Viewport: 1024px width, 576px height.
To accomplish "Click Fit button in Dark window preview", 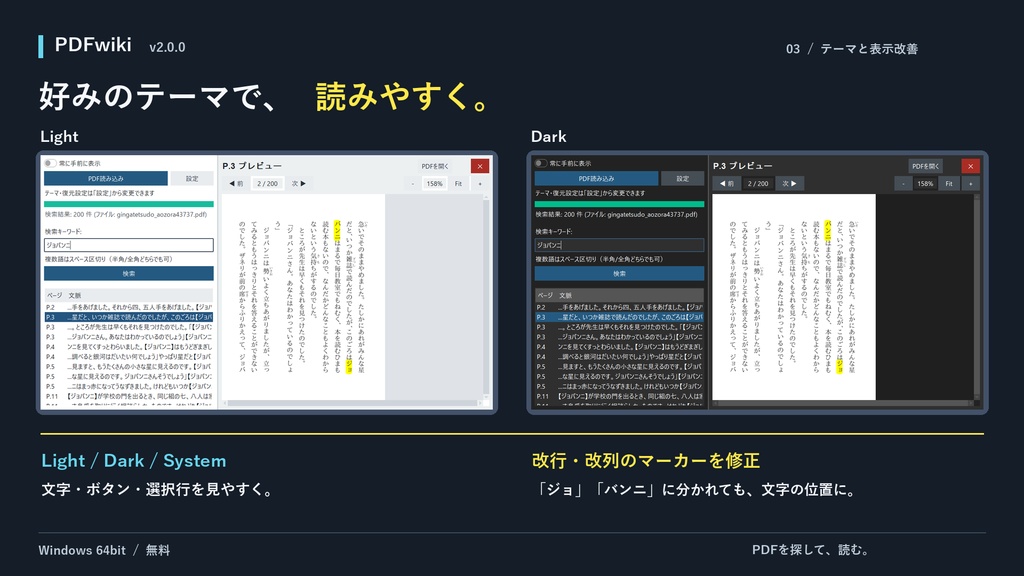I will (x=949, y=184).
